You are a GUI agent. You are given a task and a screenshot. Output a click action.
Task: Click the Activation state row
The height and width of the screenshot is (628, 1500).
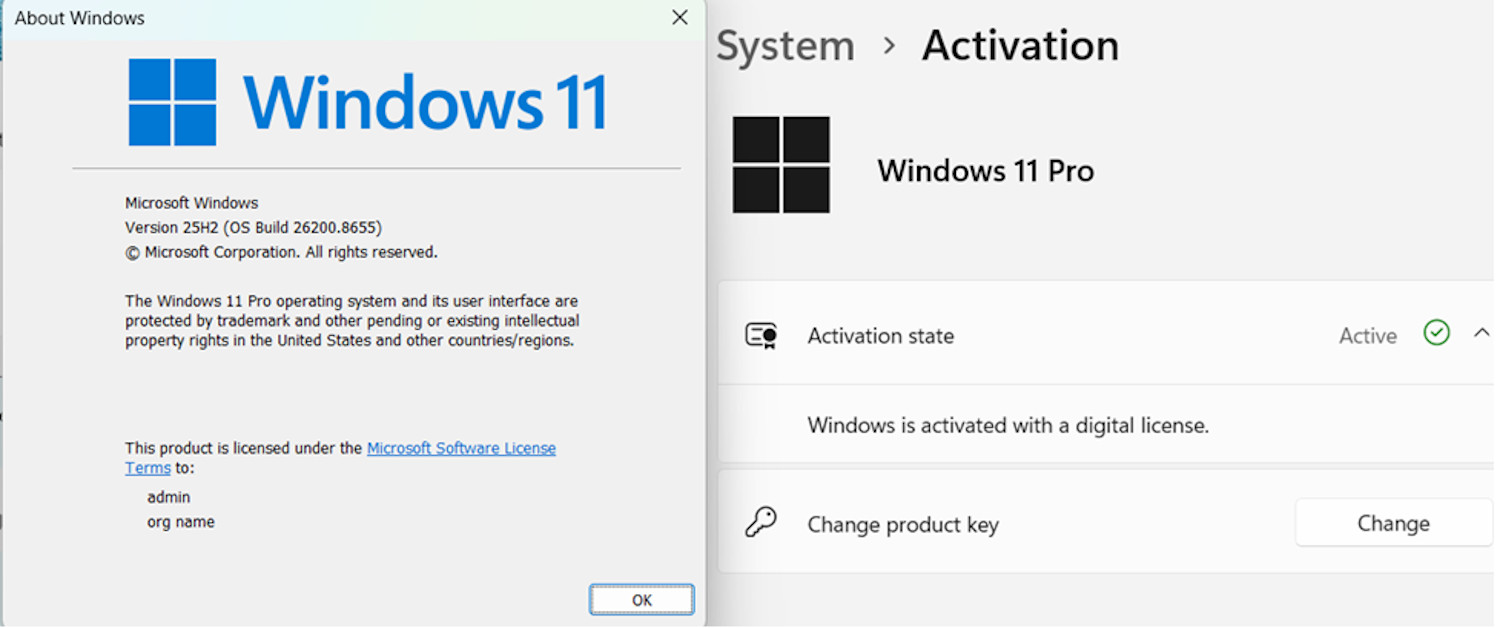click(1107, 334)
